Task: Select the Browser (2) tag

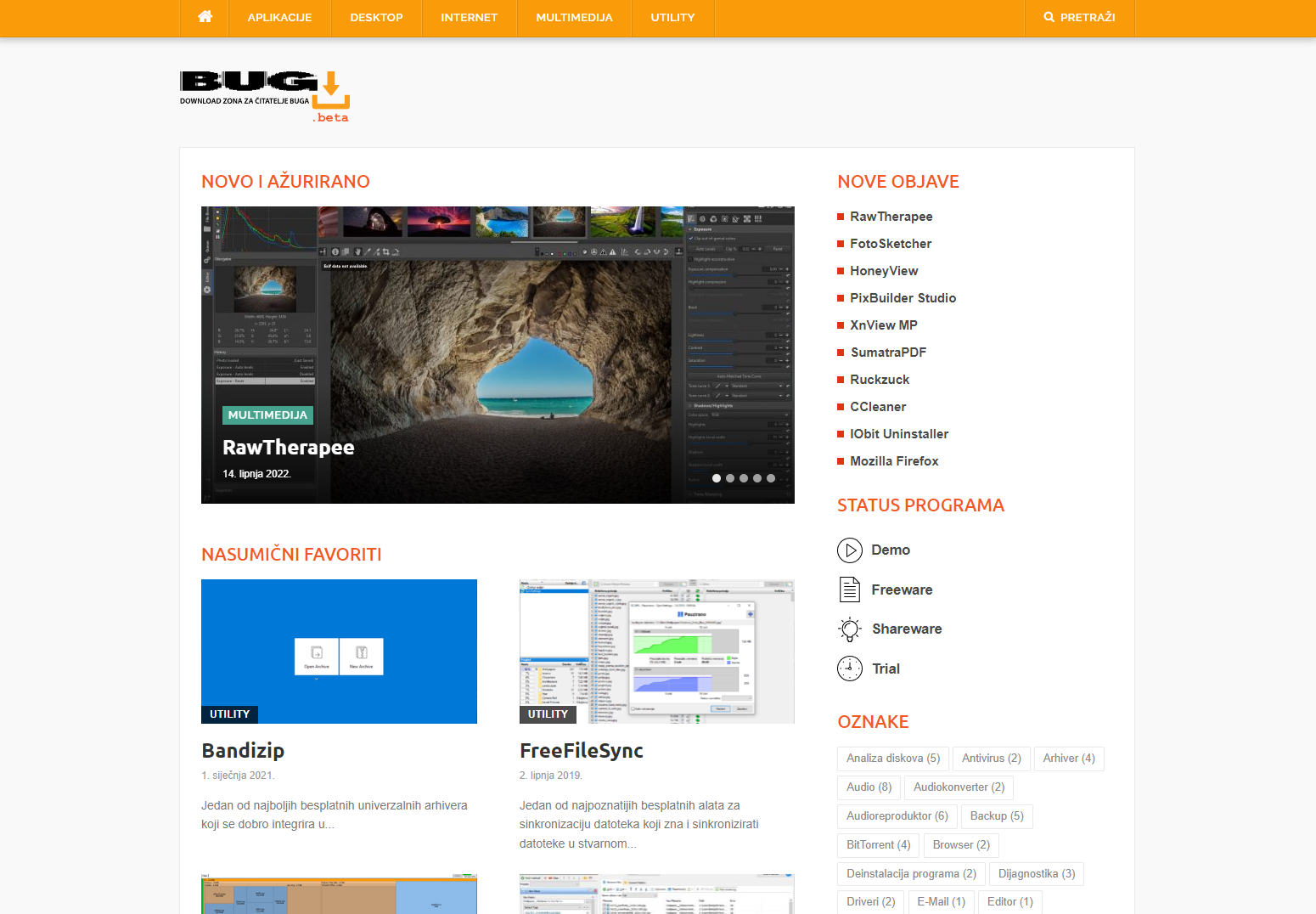Action: (961, 845)
